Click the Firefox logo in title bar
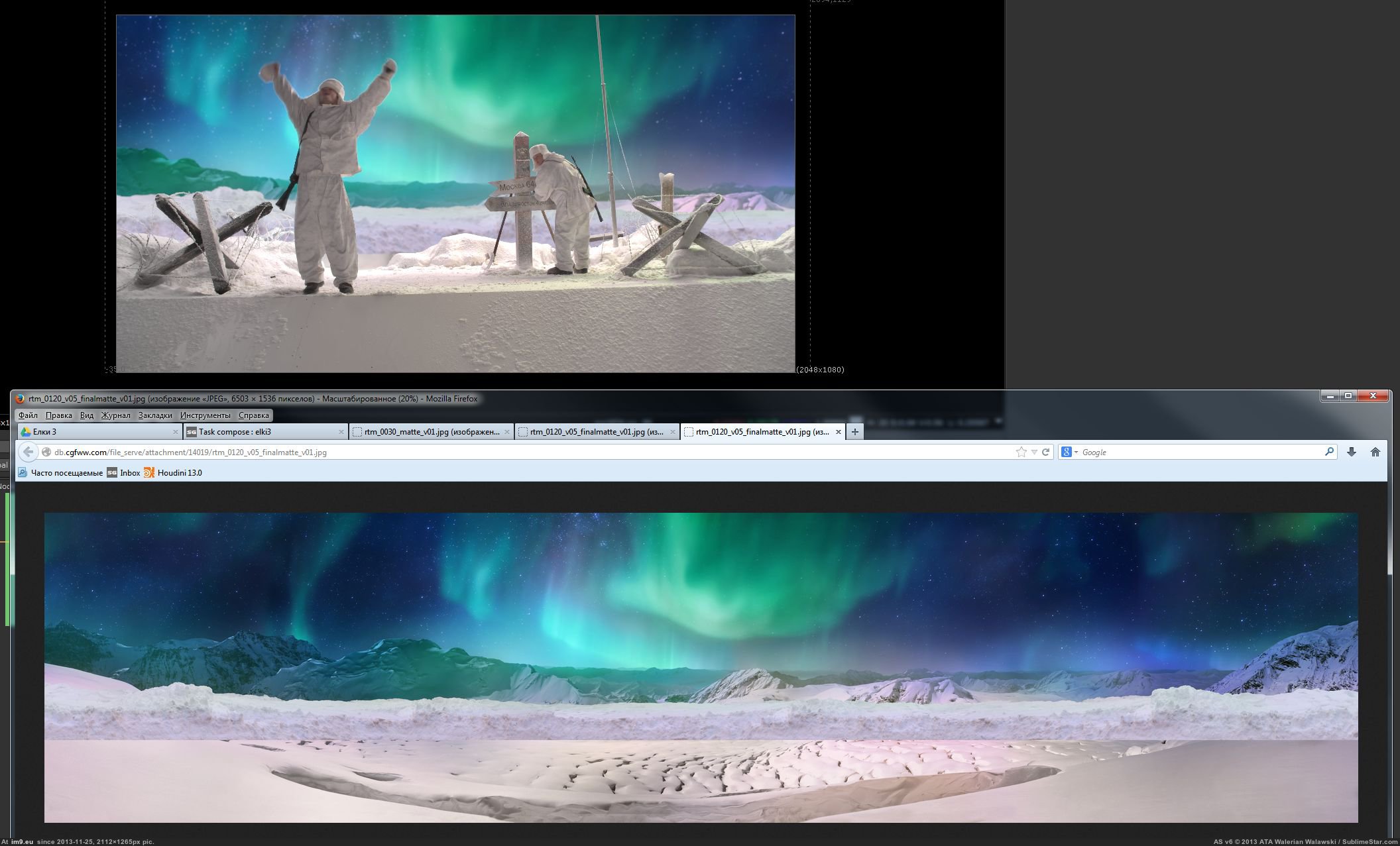 pyautogui.click(x=20, y=399)
